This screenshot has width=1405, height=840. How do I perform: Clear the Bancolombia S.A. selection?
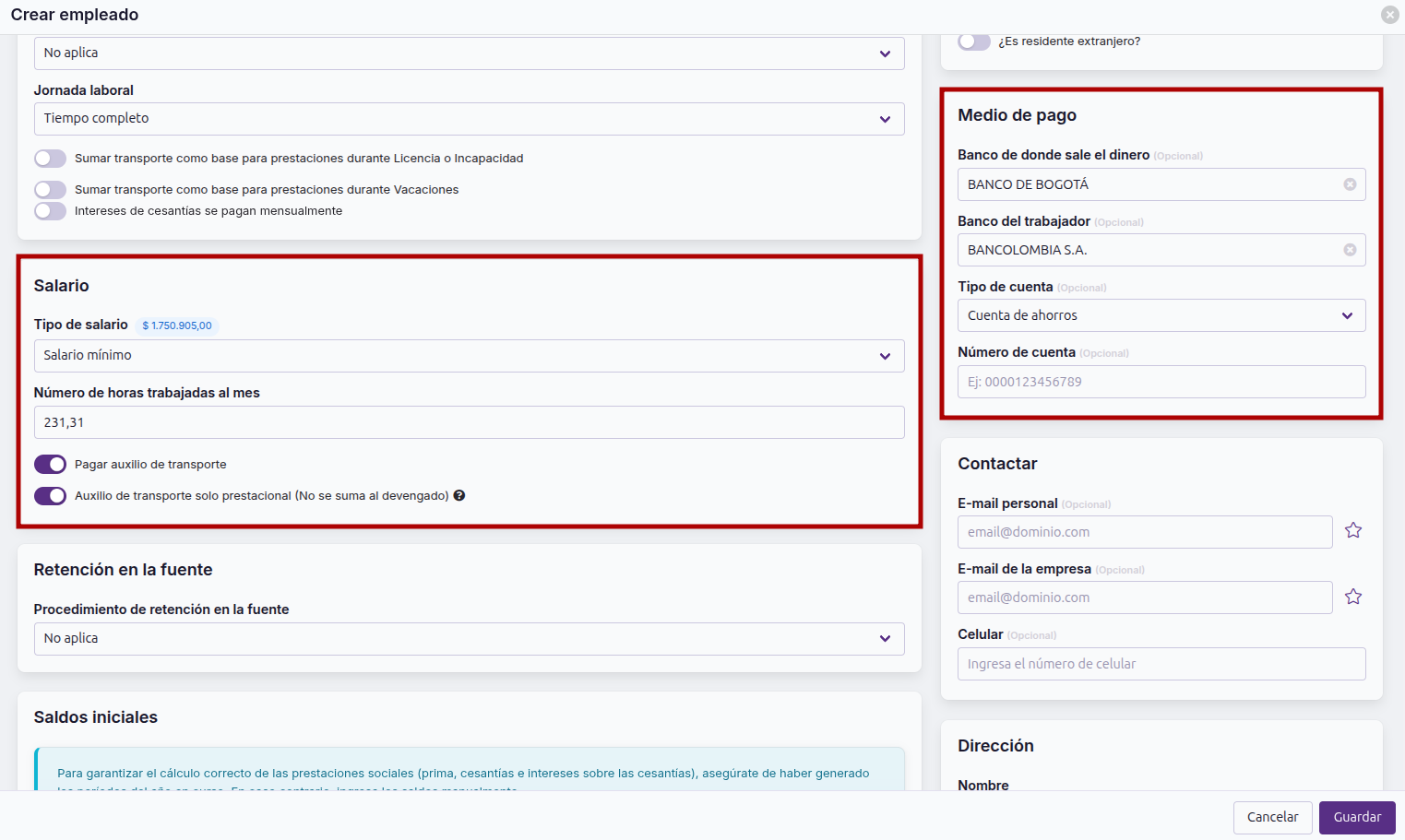pos(1350,250)
